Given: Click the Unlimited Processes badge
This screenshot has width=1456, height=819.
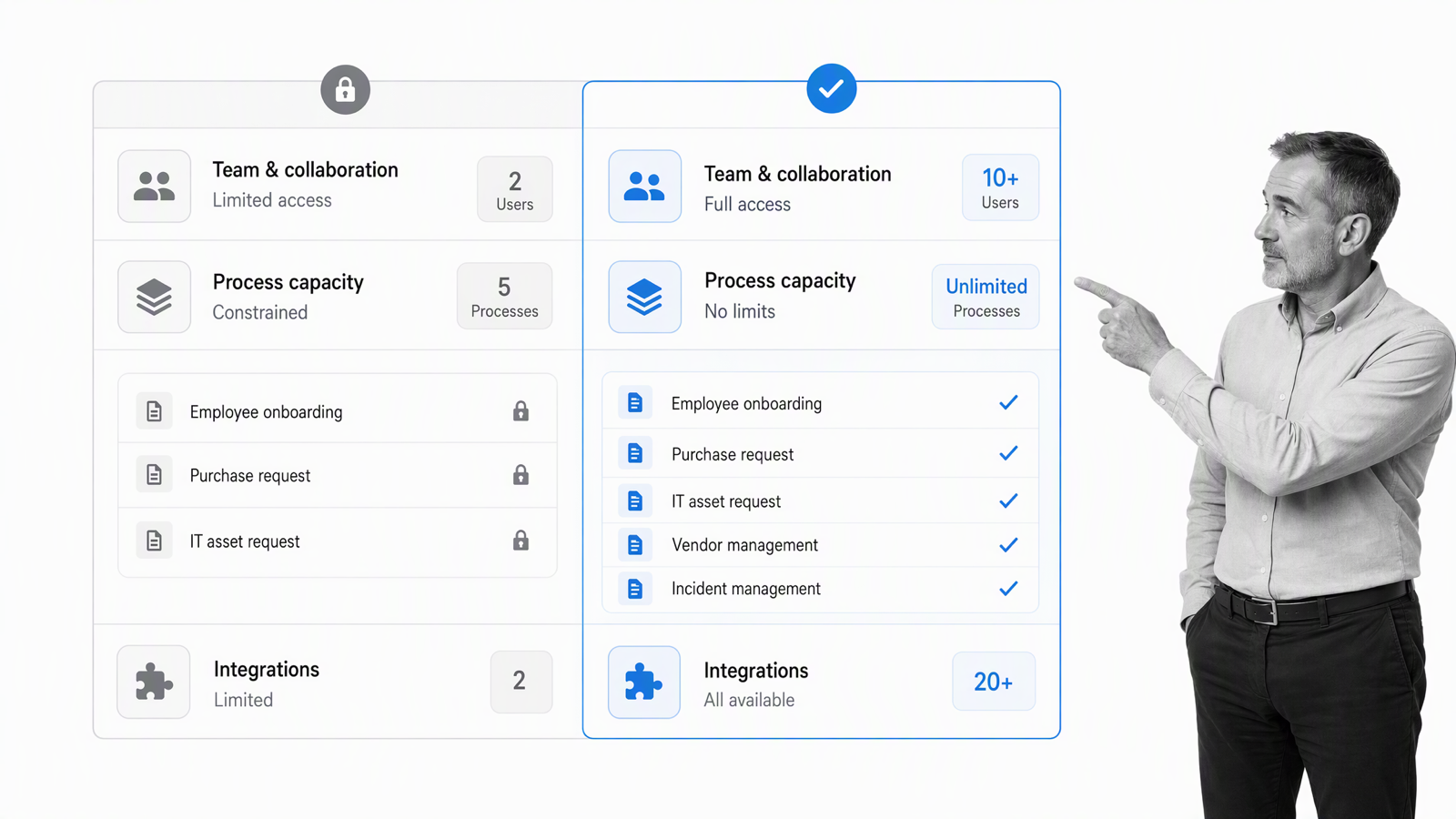Looking at the screenshot, I should (x=986, y=297).
